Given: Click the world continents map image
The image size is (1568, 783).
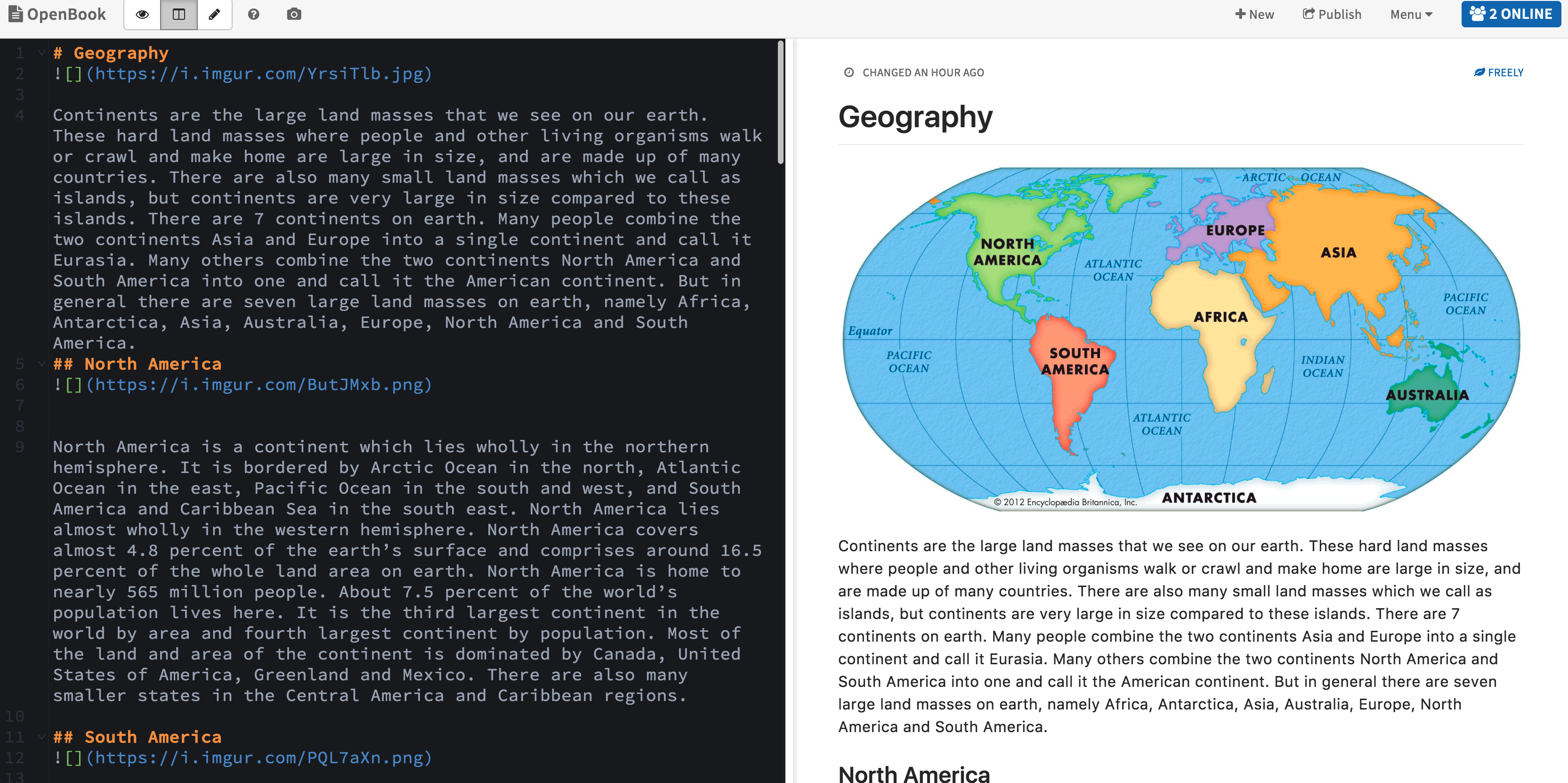Looking at the screenshot, I should point(1181,339).
